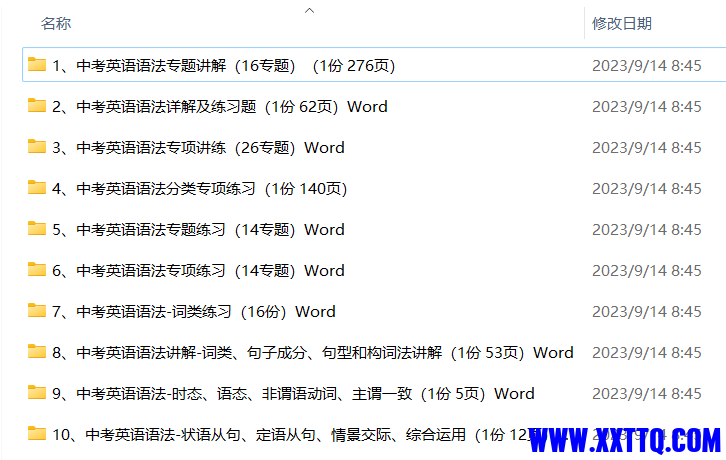This screenshot has width=726, height=460.
Task: Click folder icon of 5、中考英语语法专题练习
Action: [x=37, y=228]
